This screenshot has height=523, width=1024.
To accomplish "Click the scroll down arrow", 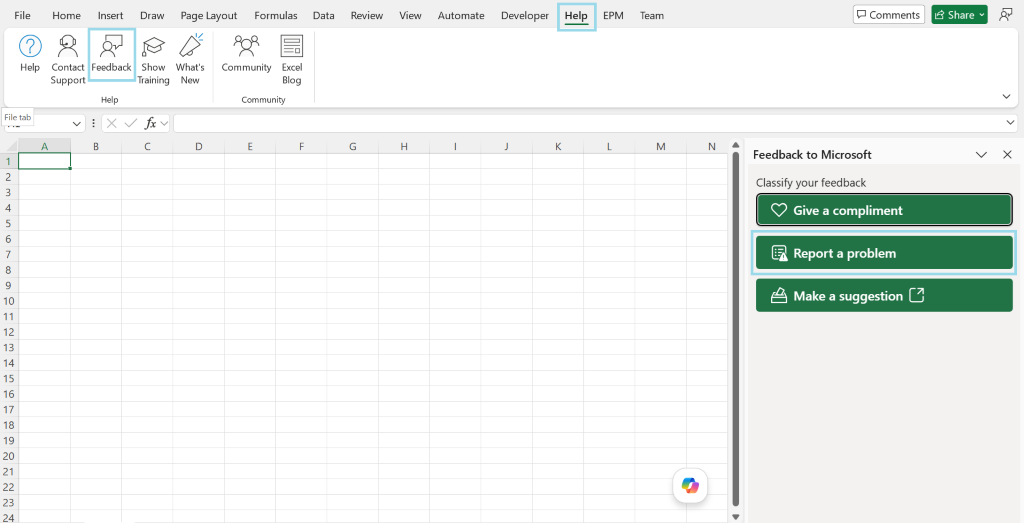I will click(735, 516).
